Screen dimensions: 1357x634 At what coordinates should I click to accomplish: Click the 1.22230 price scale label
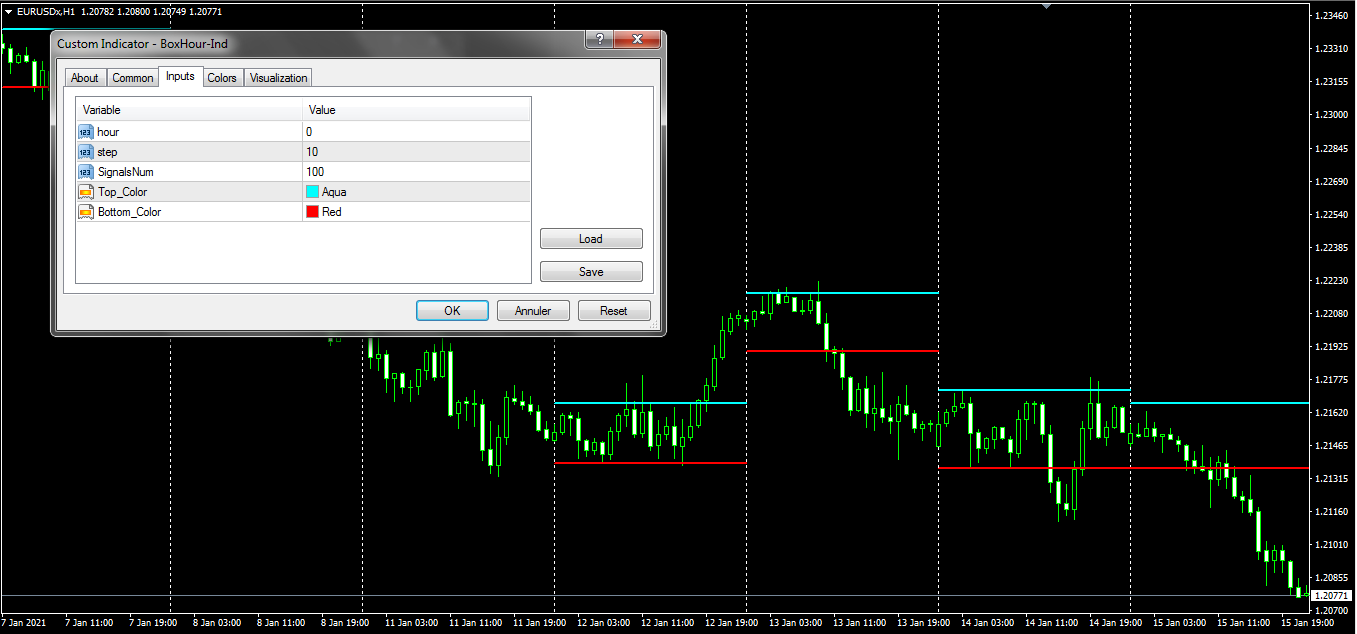(x=1332, y=280)
